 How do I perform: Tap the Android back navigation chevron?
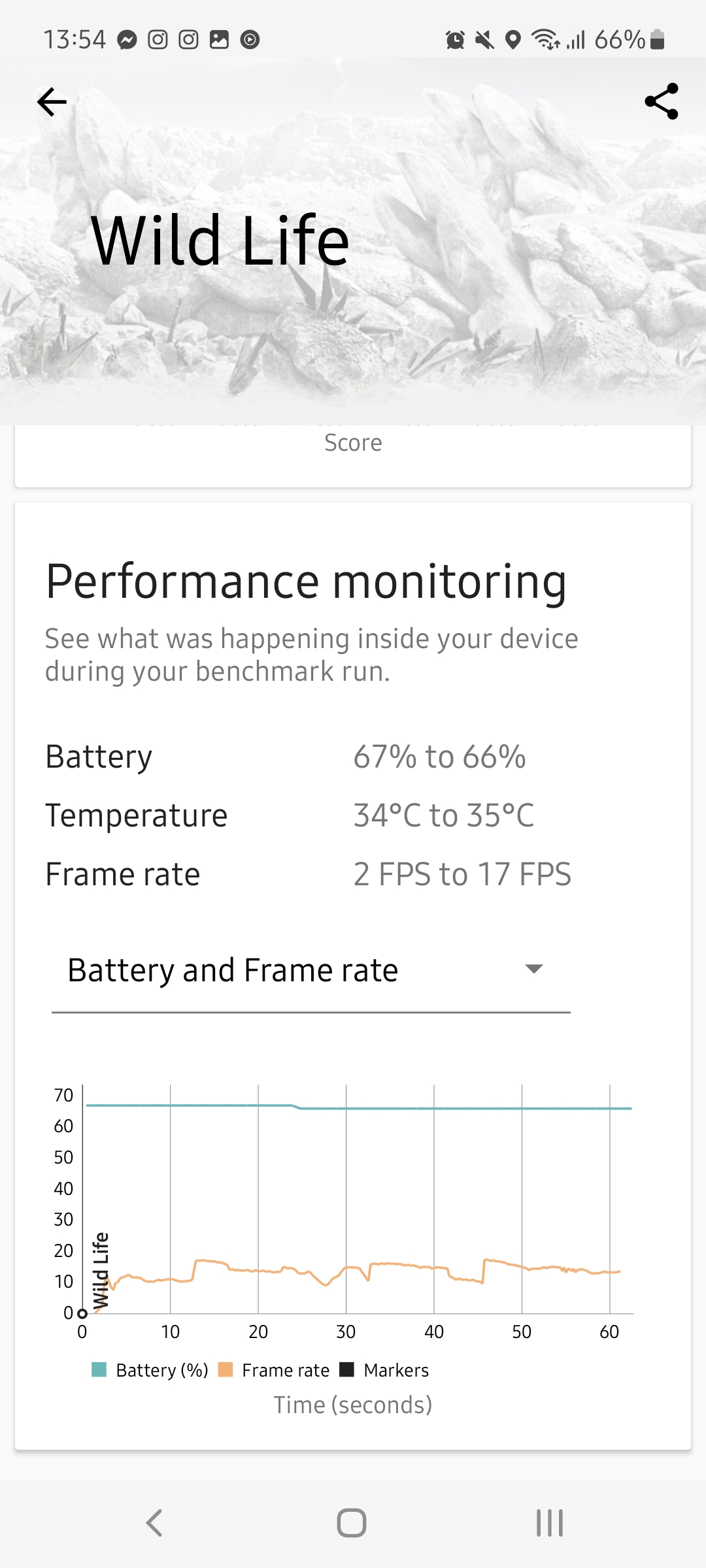(154, 1523)
